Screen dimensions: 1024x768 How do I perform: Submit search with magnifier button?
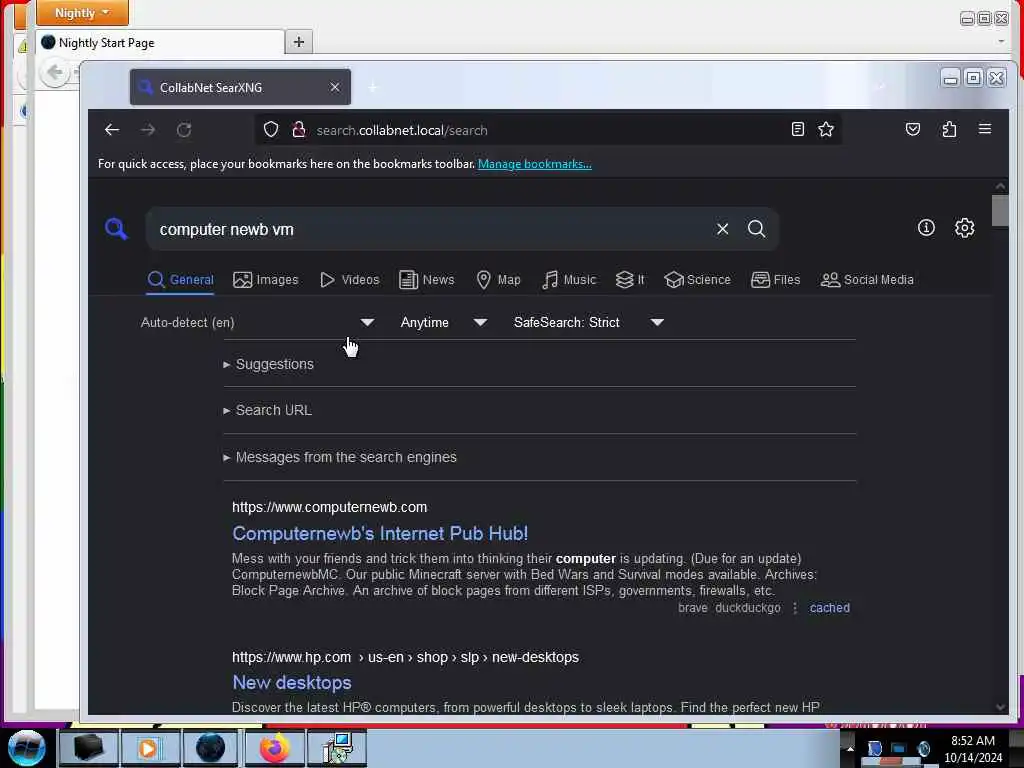pos(756,229)
